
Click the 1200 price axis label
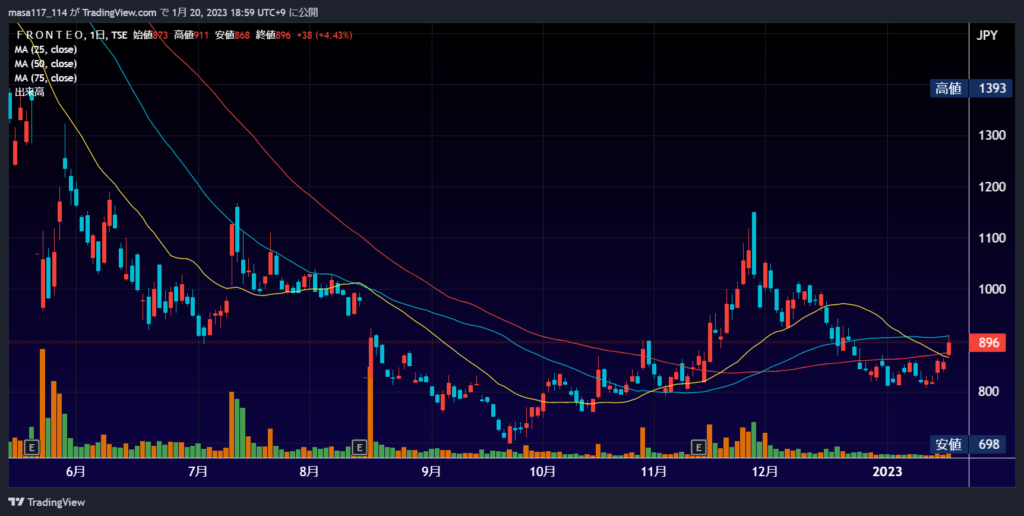(x=992, y=187)
